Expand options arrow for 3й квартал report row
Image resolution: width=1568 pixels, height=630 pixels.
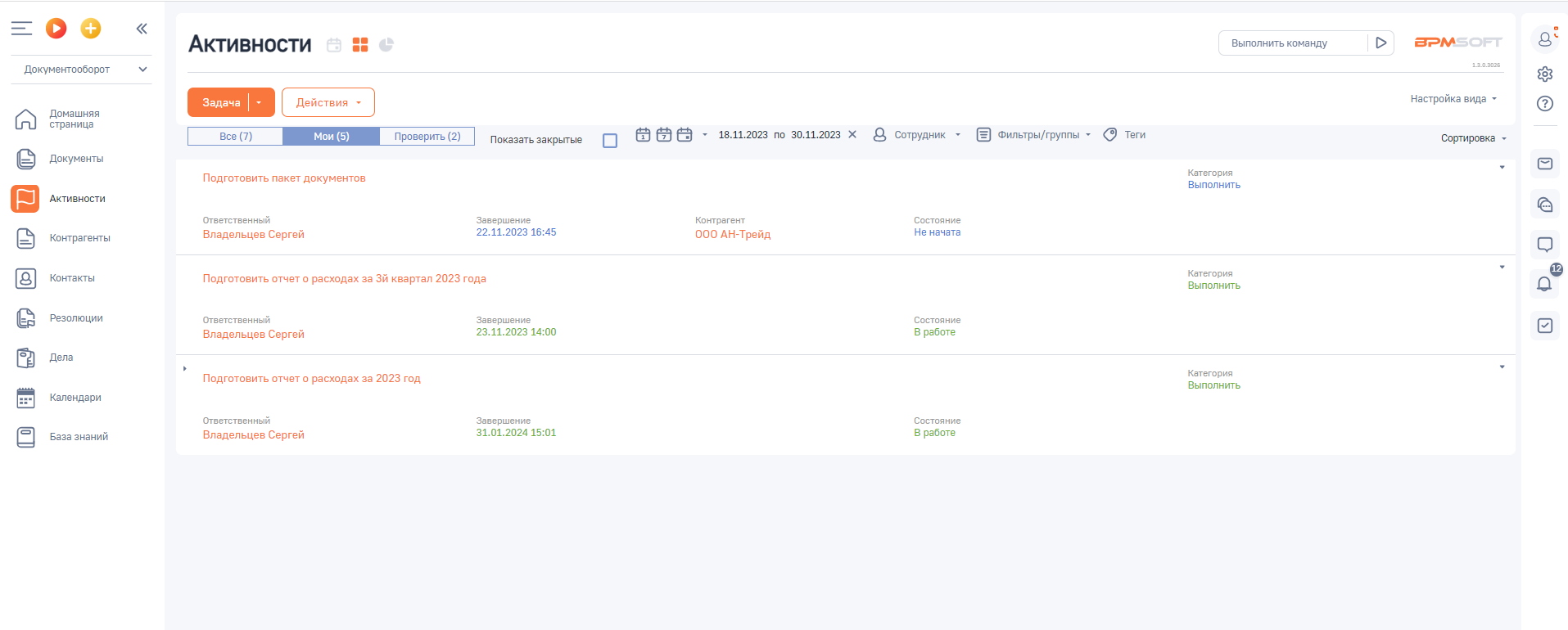pos(1502,268)
